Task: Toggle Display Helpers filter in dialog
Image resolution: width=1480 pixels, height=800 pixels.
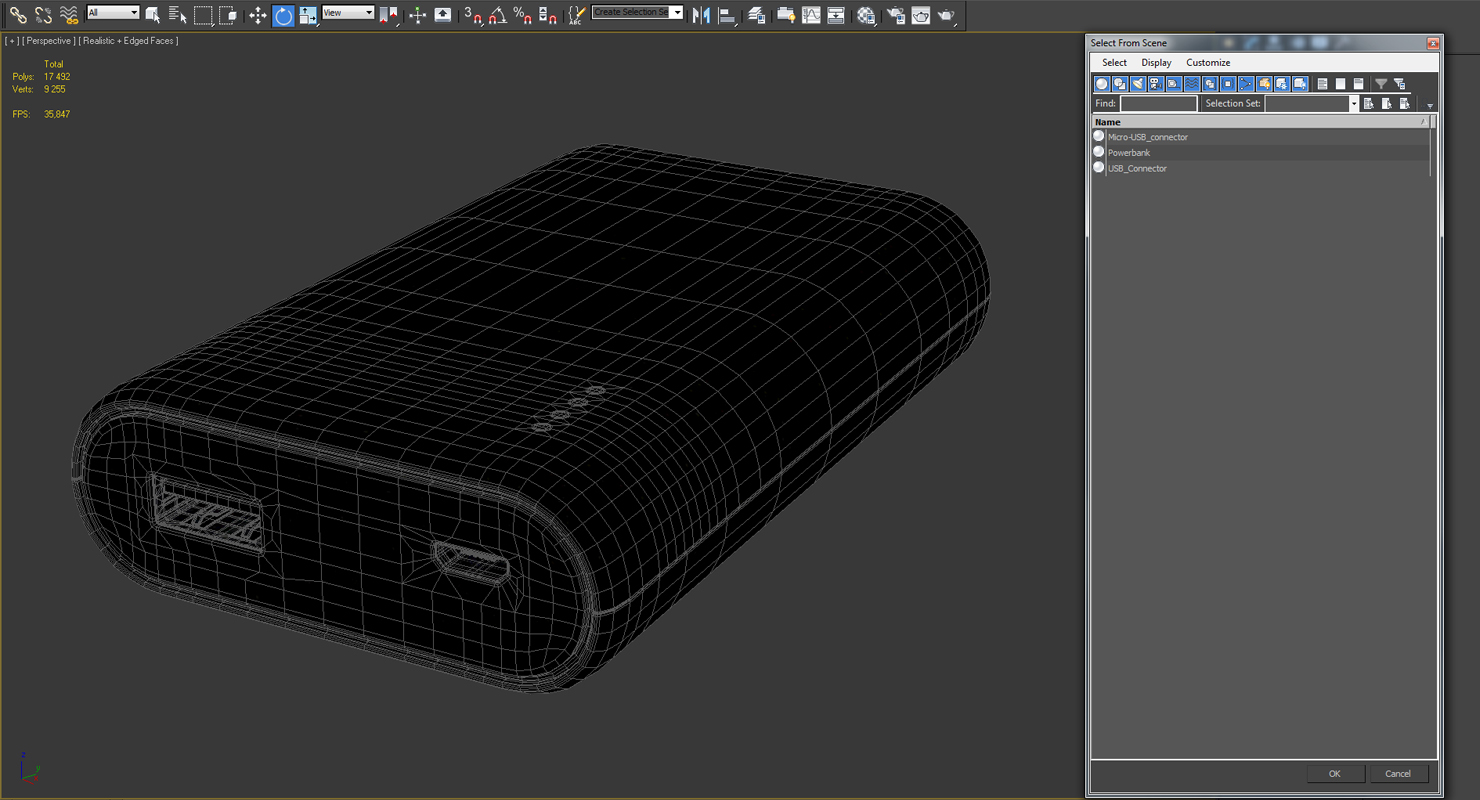Action: (x=1174, y=84)
